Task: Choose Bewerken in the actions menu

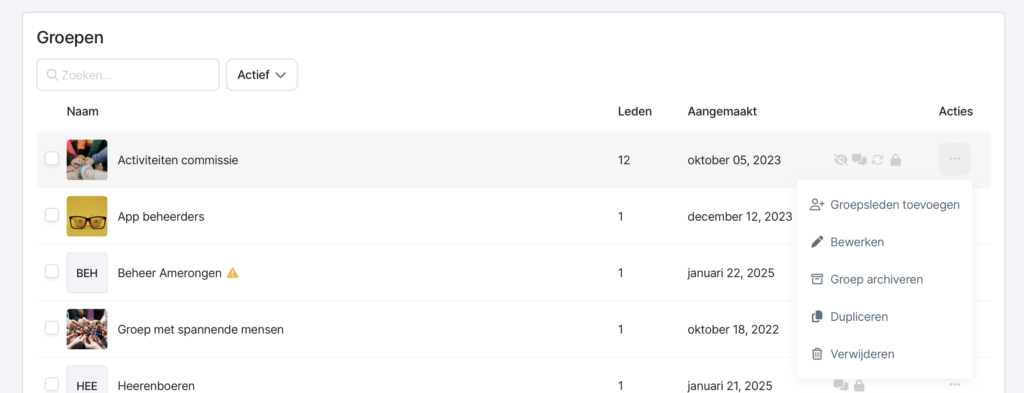Action: tap(884, 242)
